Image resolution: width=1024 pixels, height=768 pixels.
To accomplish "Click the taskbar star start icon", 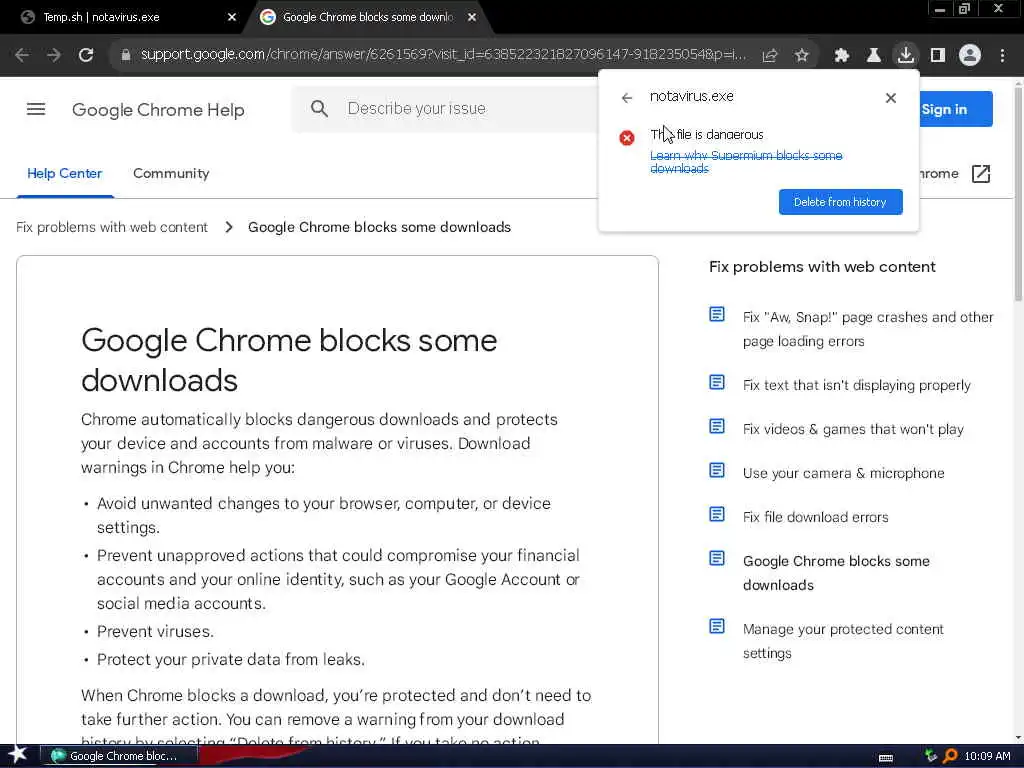I will coord(17,754).
